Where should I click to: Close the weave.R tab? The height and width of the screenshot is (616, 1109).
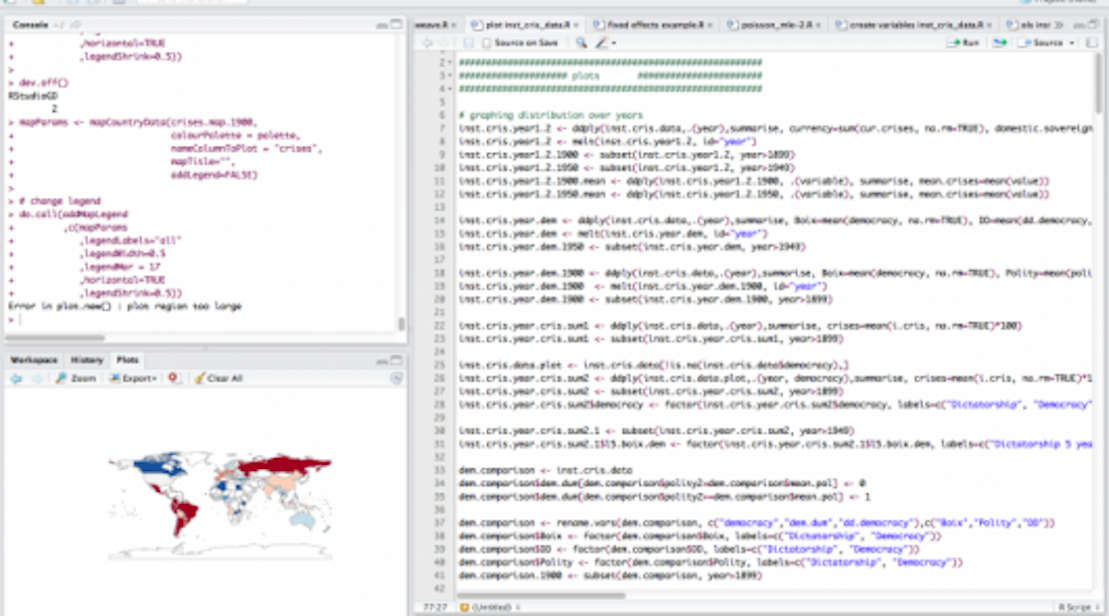(x=453, y=25)
